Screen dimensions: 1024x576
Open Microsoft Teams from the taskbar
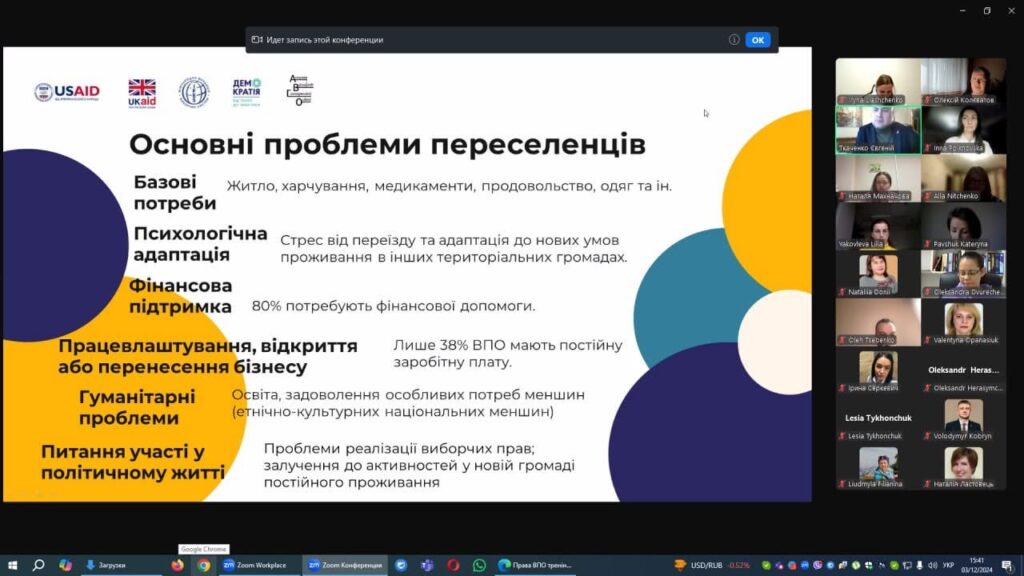pyautogui.click(x=427, y=565)
